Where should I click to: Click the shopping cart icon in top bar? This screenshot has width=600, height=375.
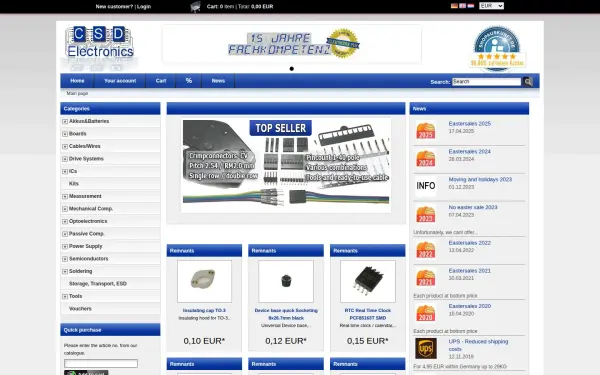coord(196,7)
